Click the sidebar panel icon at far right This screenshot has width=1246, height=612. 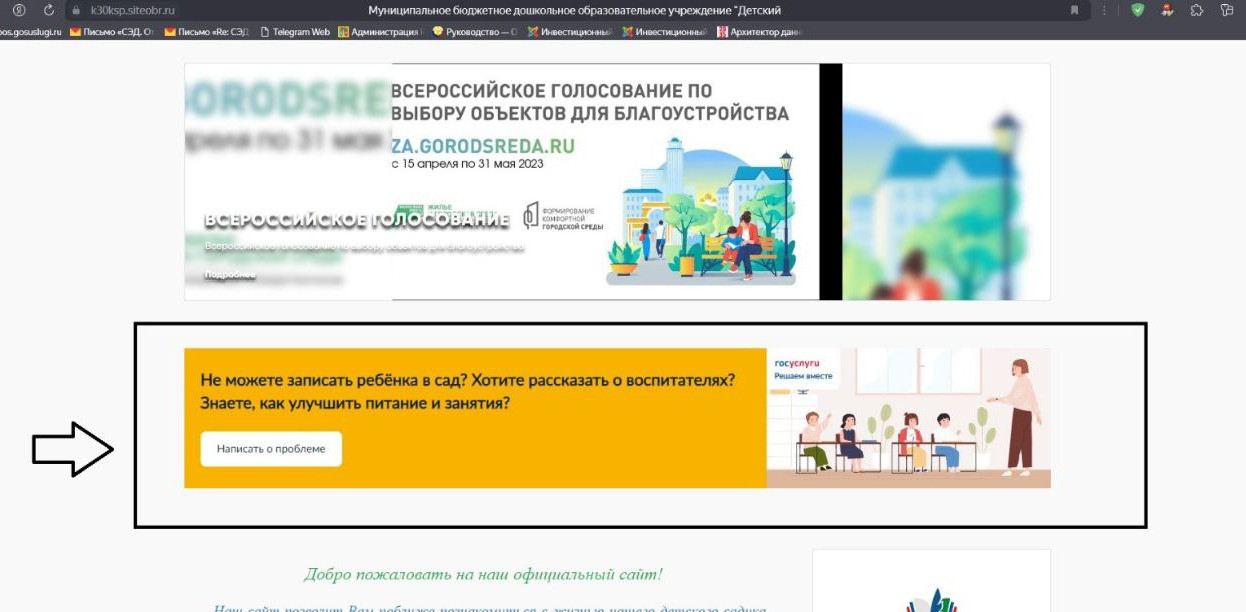[1227, 10]
